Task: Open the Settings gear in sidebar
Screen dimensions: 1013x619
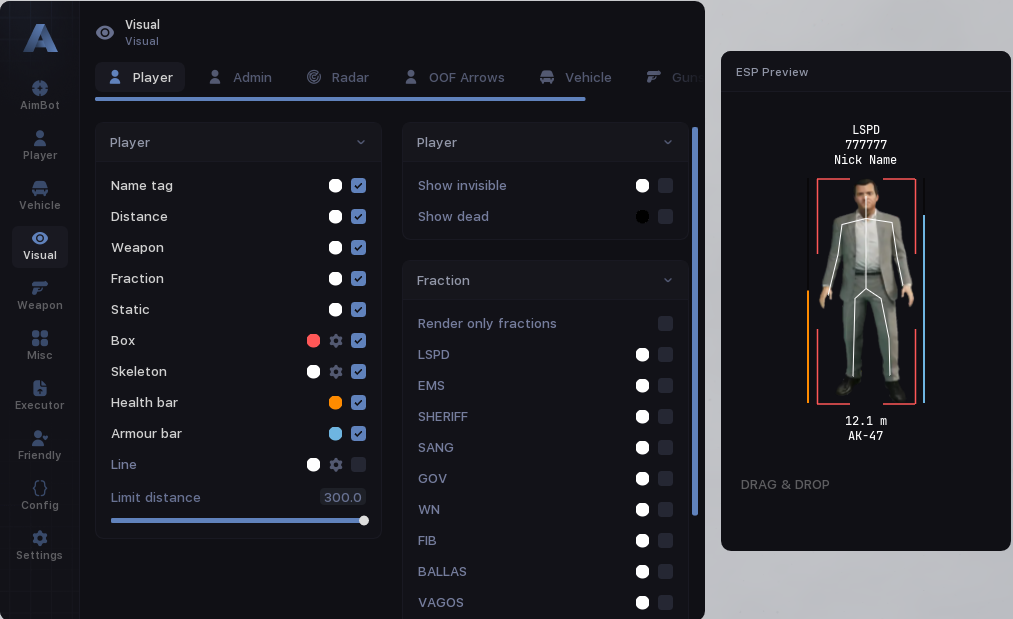Action: click(39, 538)
